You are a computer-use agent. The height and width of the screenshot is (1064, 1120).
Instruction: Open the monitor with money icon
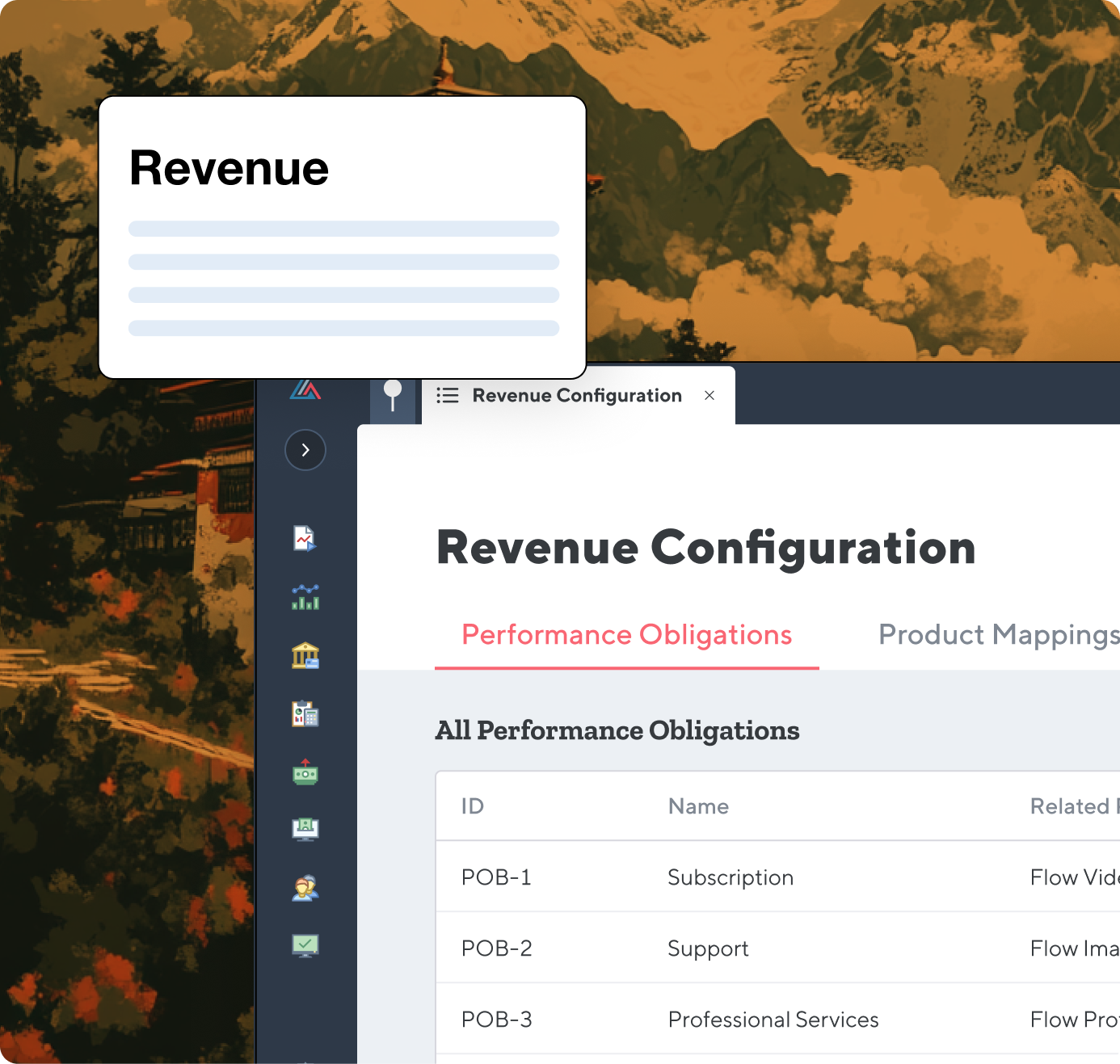pyautogui.click(x=305, y=829)
